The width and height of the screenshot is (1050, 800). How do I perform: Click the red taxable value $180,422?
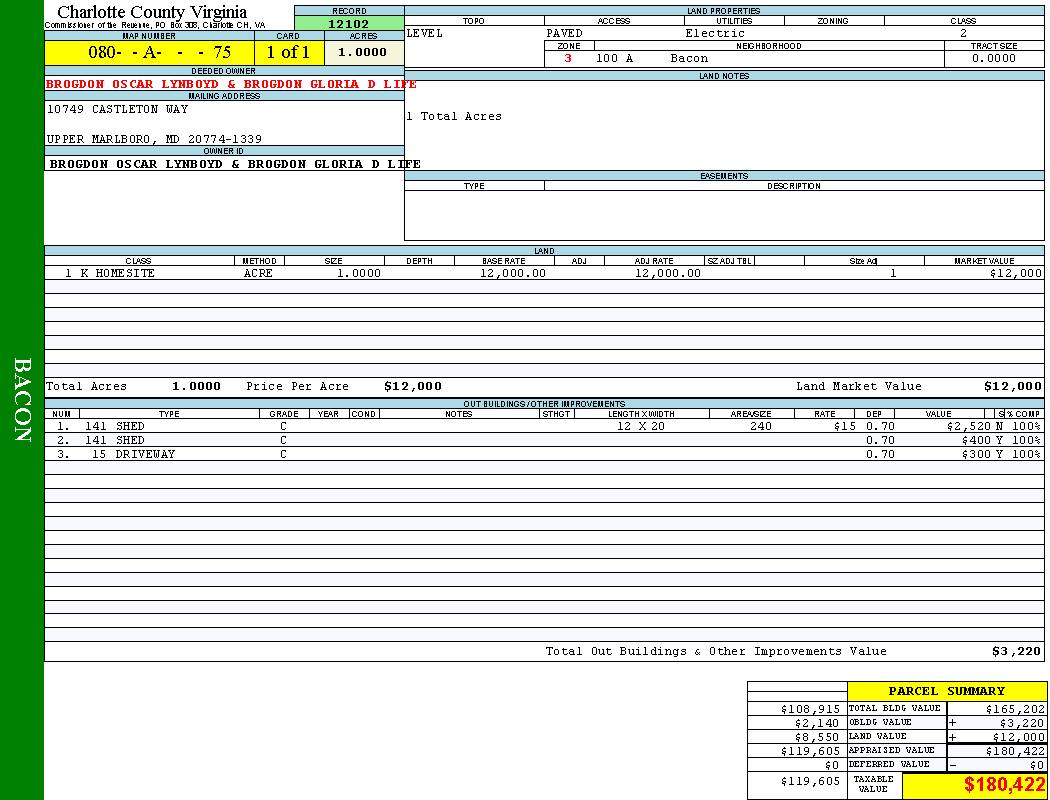(1004, 785)
